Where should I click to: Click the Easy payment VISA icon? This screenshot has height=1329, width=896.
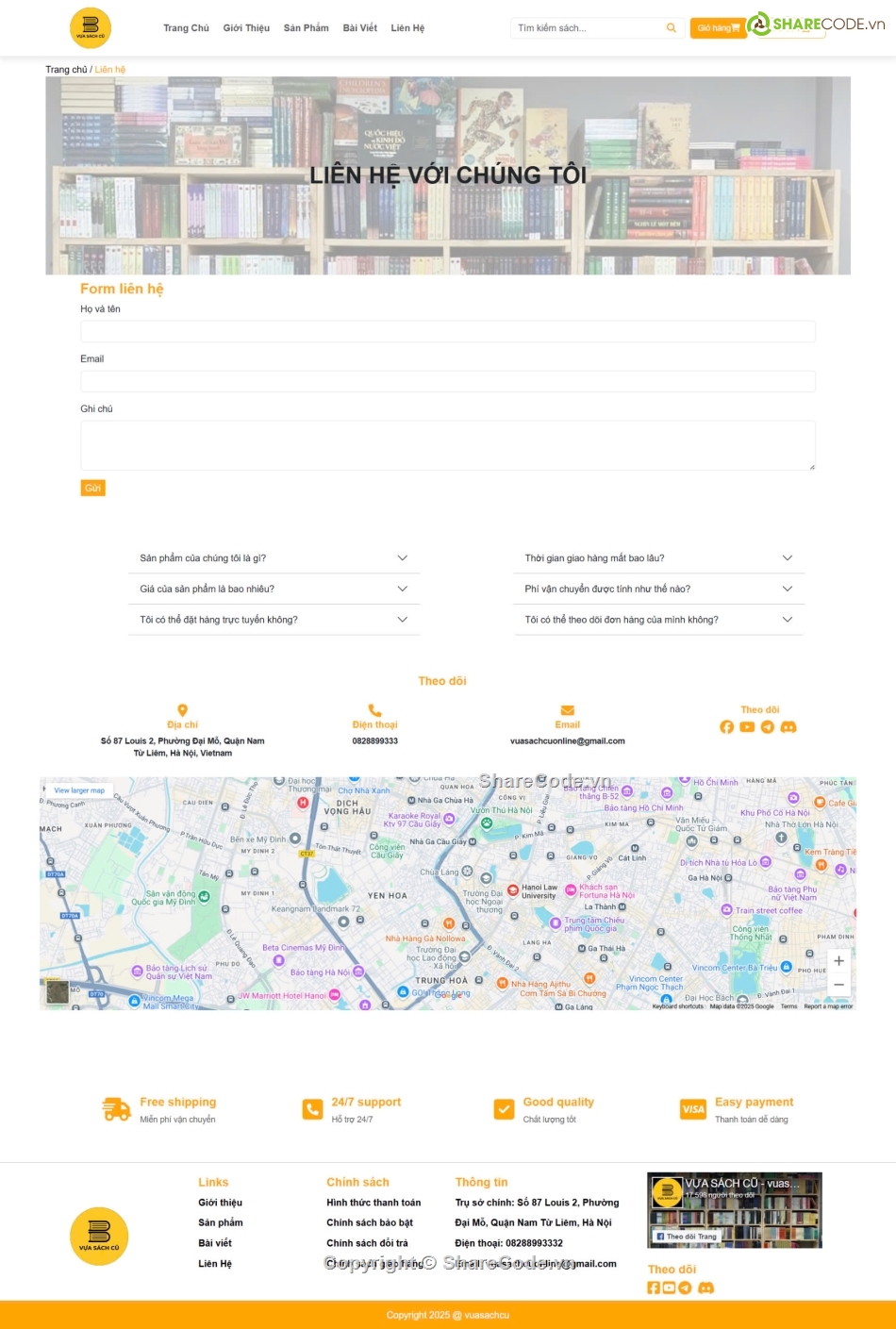tap(693, 1109)
